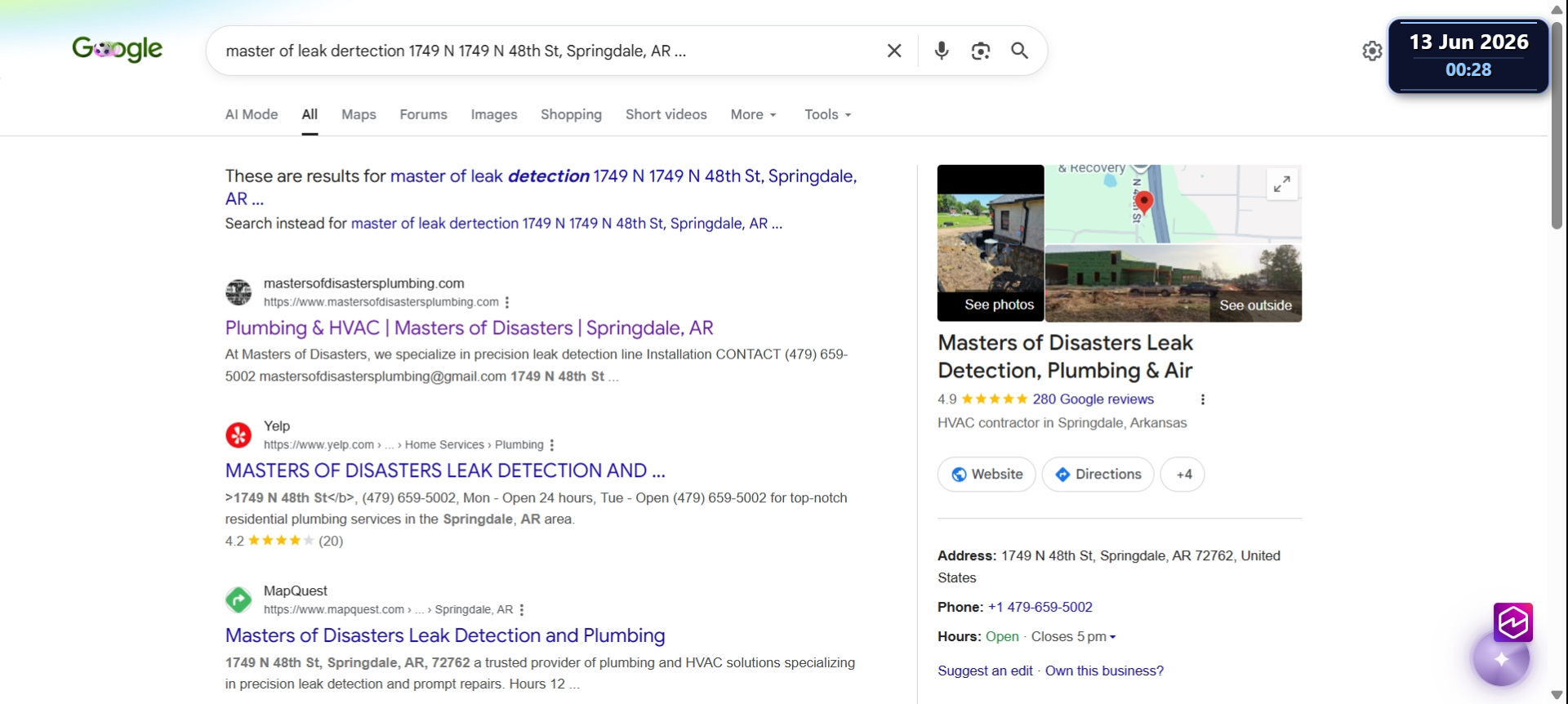The height and width of the screenshot is (704, 1568).
Task: Show the +4 additional business actions
Action: point(1183,475)
